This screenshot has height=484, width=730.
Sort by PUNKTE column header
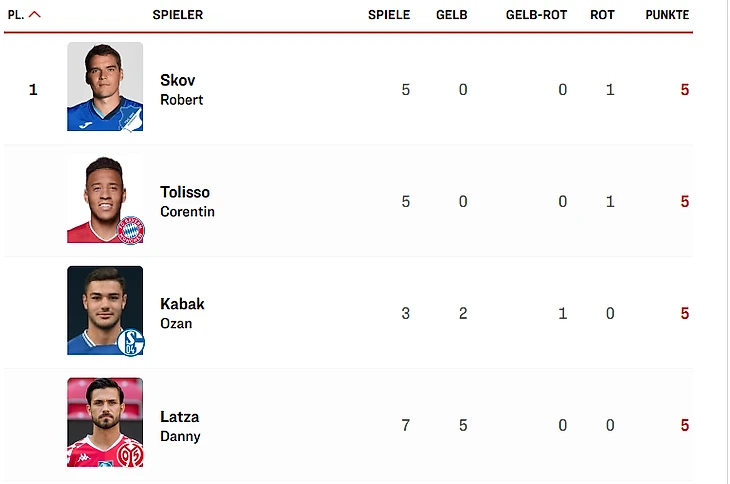[x=666, y=15]
